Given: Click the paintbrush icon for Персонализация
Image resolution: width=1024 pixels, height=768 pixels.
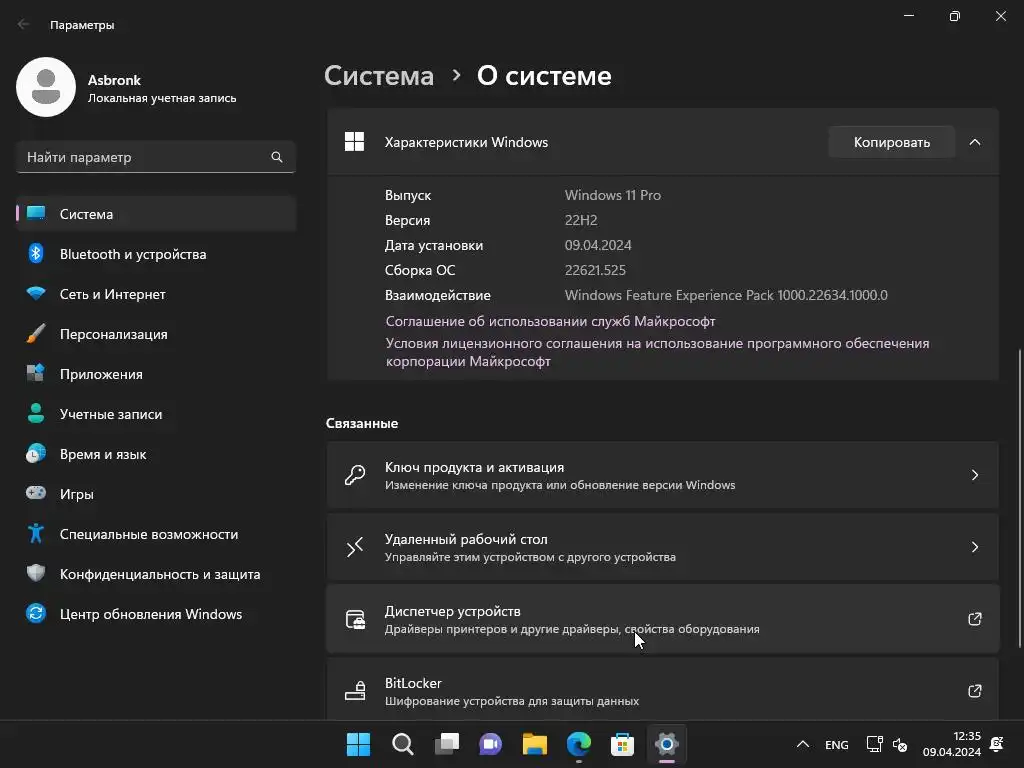Looking at the screenshot, I should (x=36, y=334).
